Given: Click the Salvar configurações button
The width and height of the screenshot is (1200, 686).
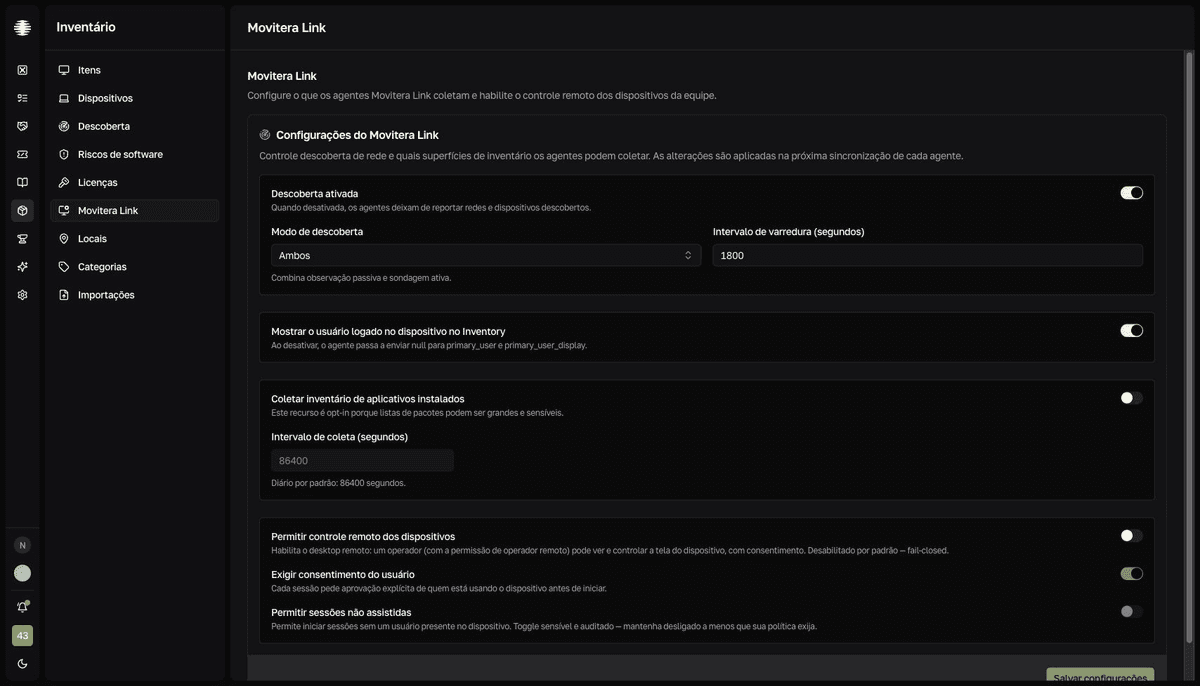Looking at the screenshot, I should (x=1100, y=677).
